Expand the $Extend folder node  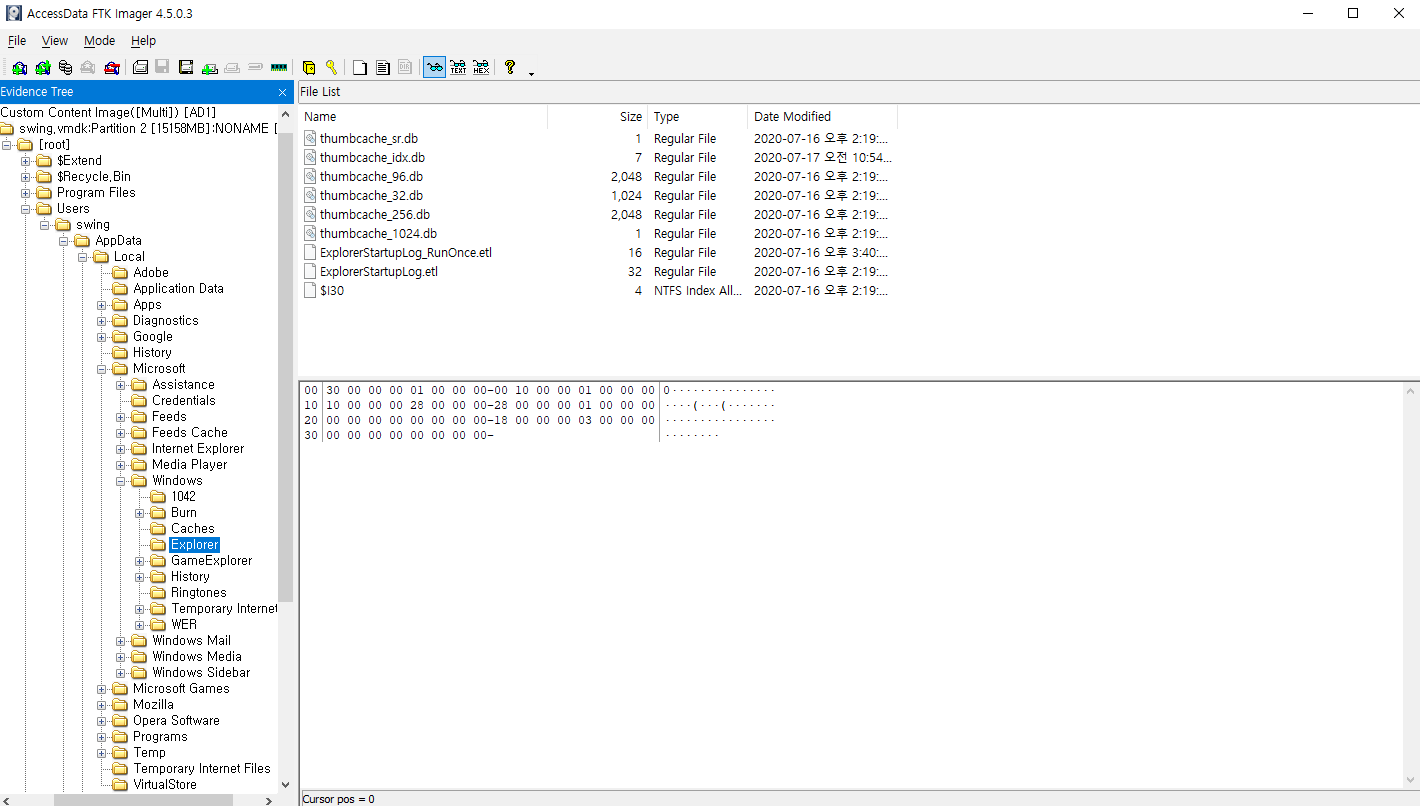pyautogui.click(x=26, y=160)
